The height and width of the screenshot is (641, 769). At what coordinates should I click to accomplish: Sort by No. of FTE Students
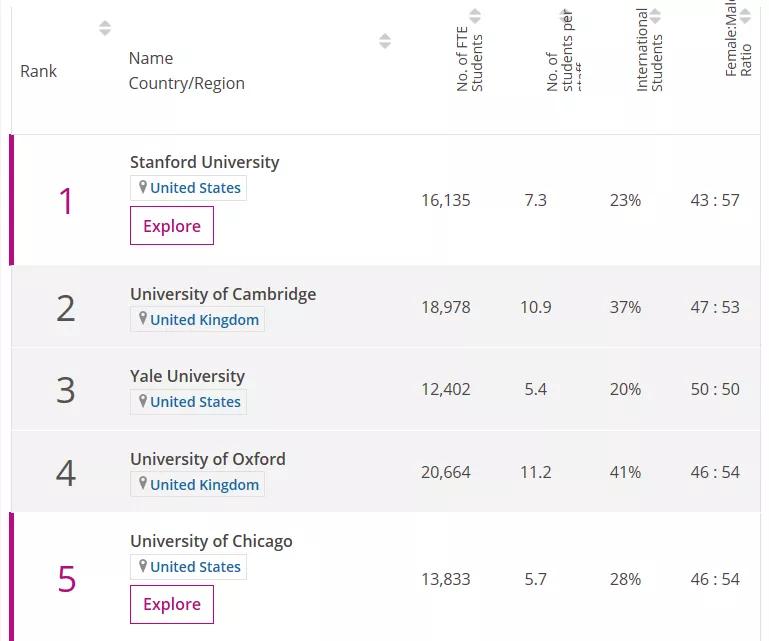click(475, 16)
